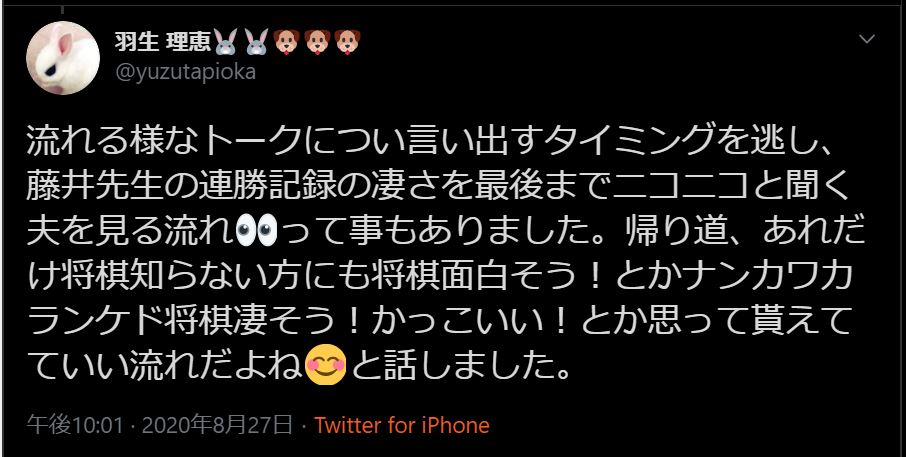
Task: Select the first dog emoji in the name
Action: tap(287, 42)
